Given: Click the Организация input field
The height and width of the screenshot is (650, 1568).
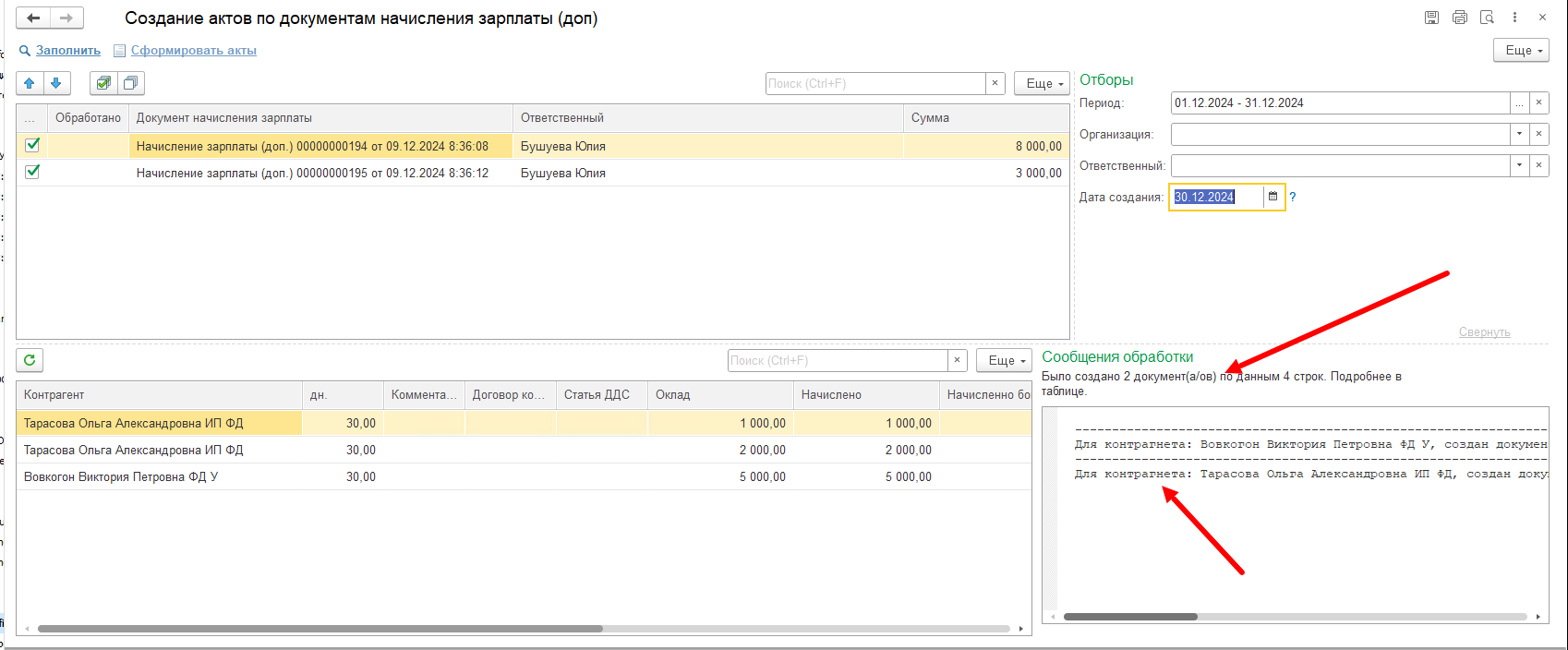Looking at the screenshot, I should (1340, 134).
